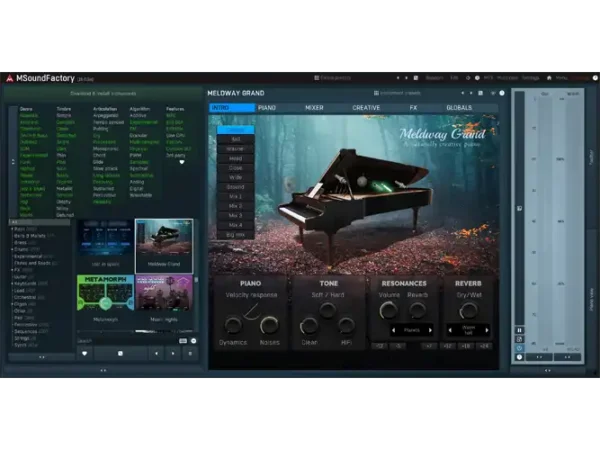Viewport: 600px width, 450px height.
Task: Click keyboard icon beside search field
Action: pyautogui.click(x=183, y=341)
